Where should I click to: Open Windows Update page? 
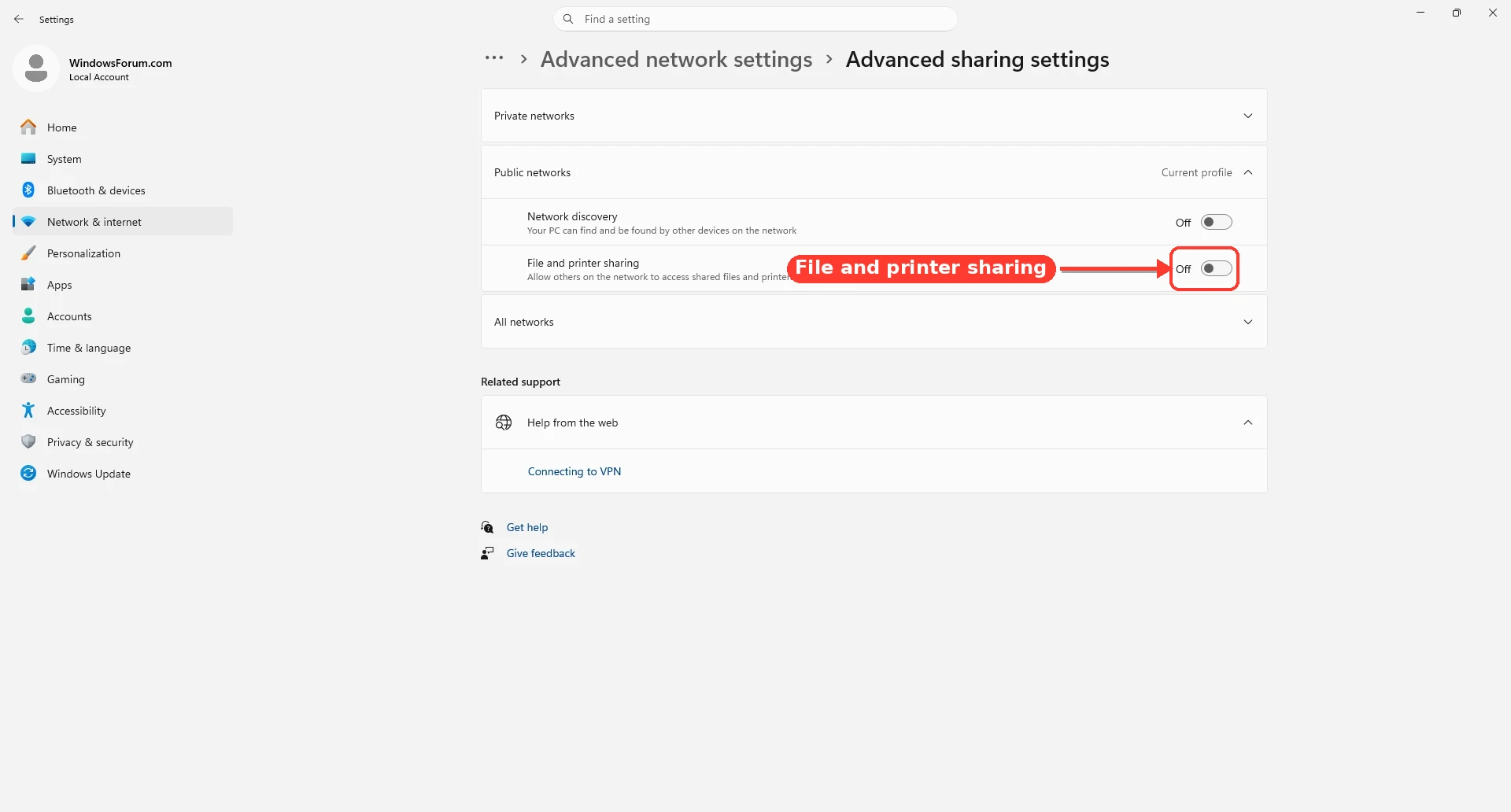coord(123,473)
